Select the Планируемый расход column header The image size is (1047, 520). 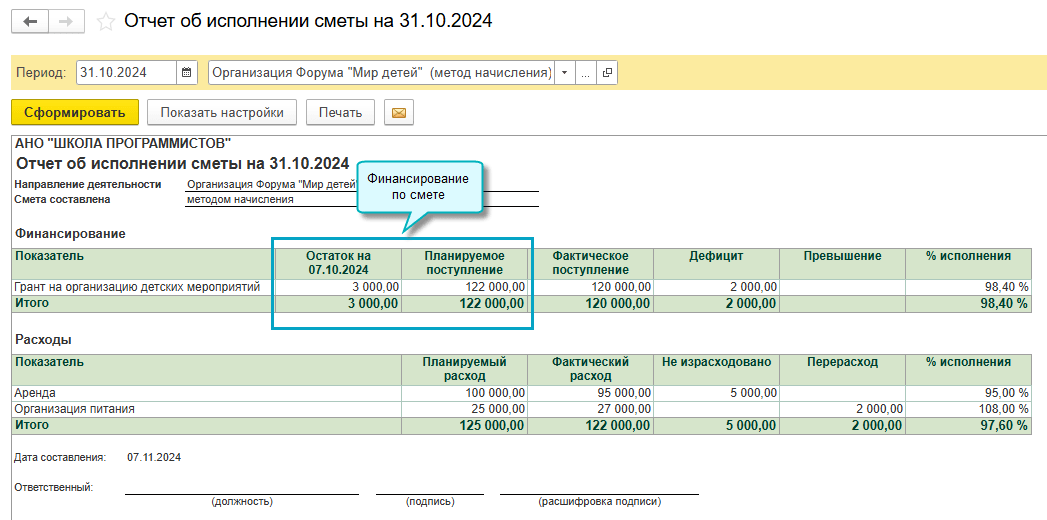tap(465, 369)
